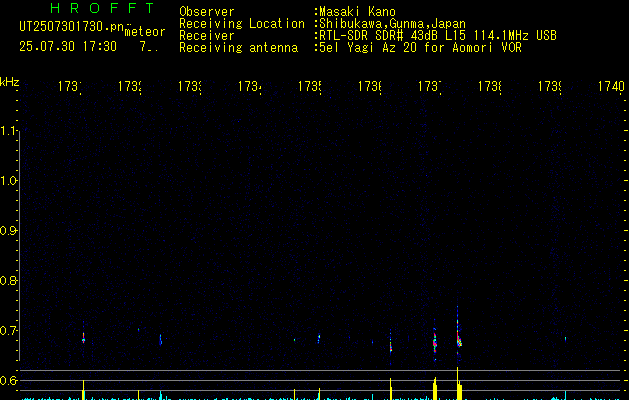
Task: Click the 1734 time axis label
Action: point(250,86)
